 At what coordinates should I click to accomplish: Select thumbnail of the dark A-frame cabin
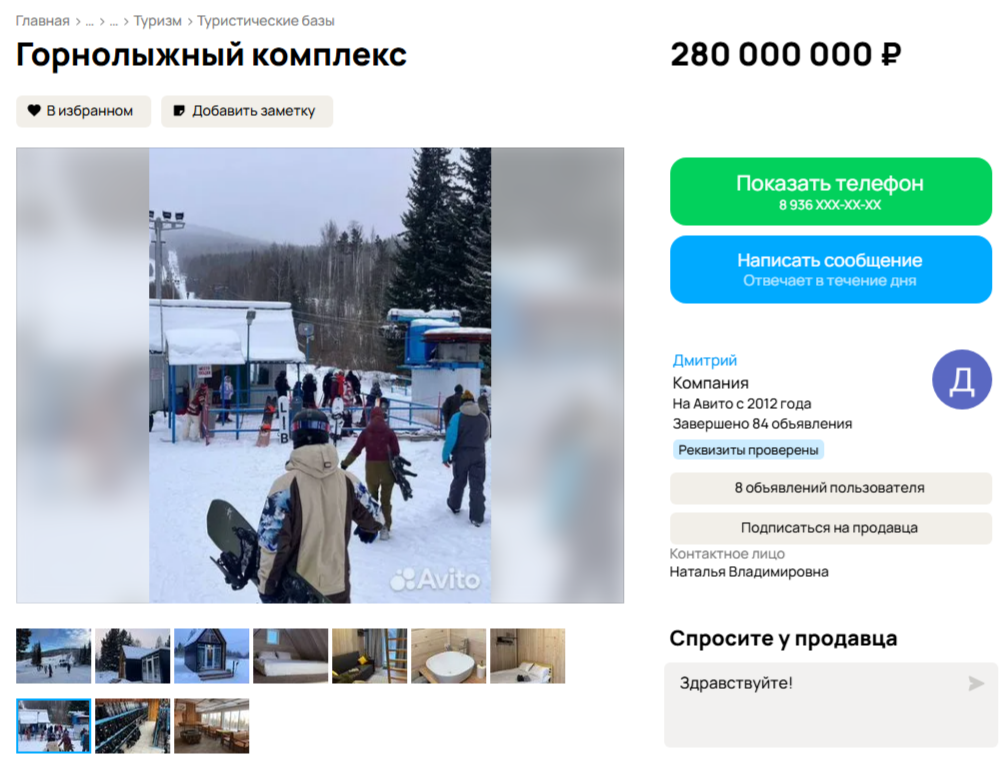point(212,656)
